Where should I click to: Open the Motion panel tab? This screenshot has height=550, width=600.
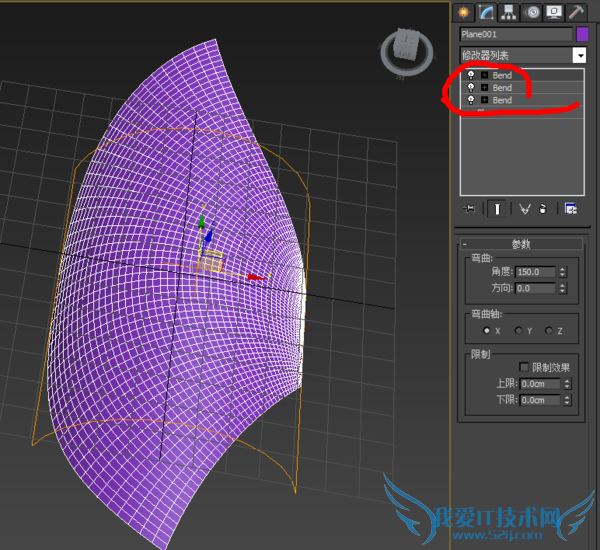click(532, 12)
